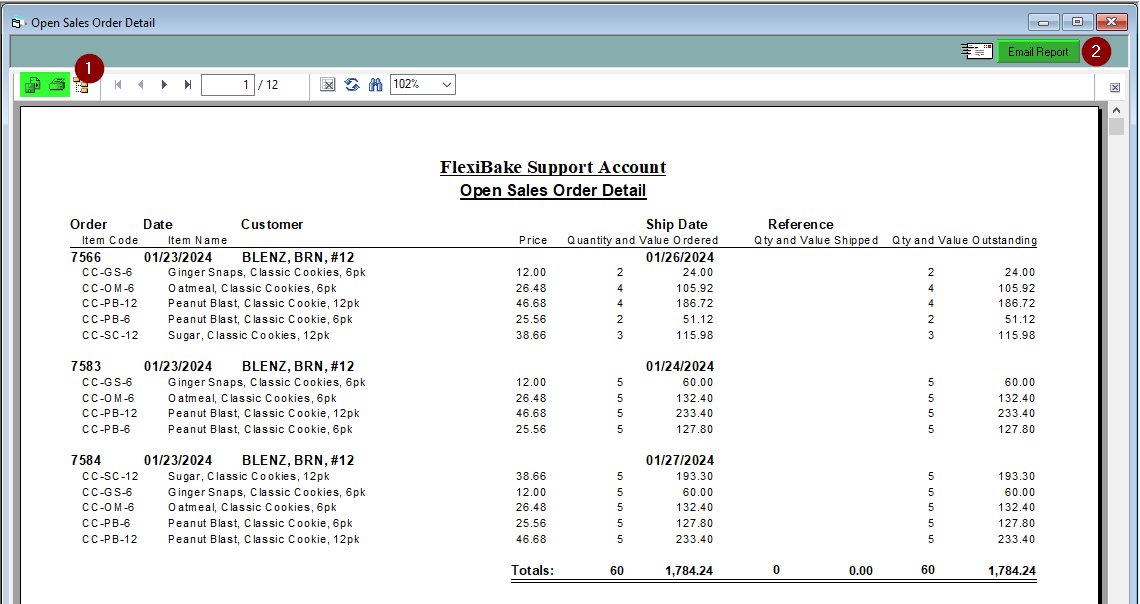Click the Ship Date column header
Screen dimensions: 1140x604
pos(676,225)
